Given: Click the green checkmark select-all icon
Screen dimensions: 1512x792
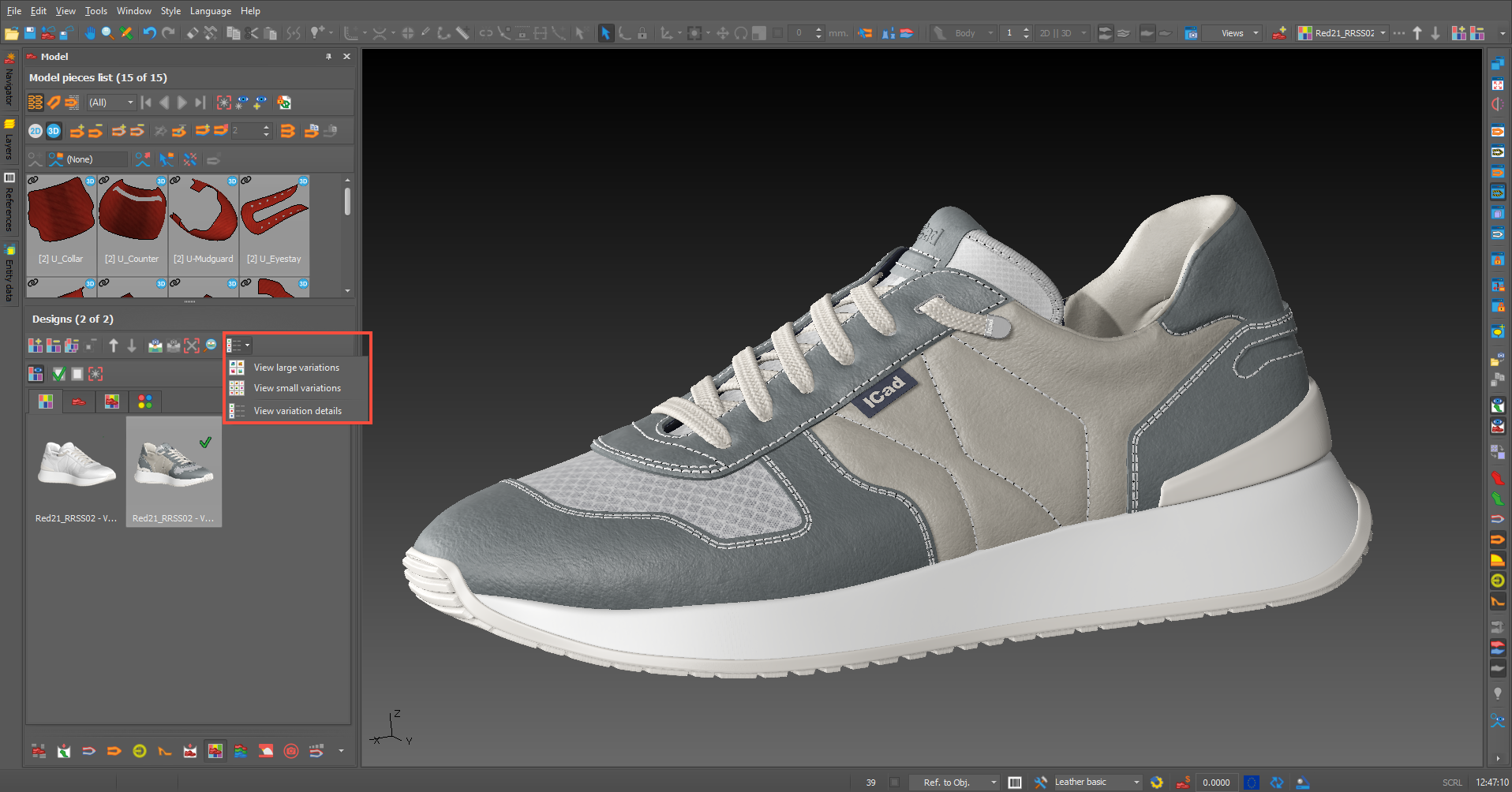Looking at the screenshot, I should pyautogui.click(x=58, y=374).
